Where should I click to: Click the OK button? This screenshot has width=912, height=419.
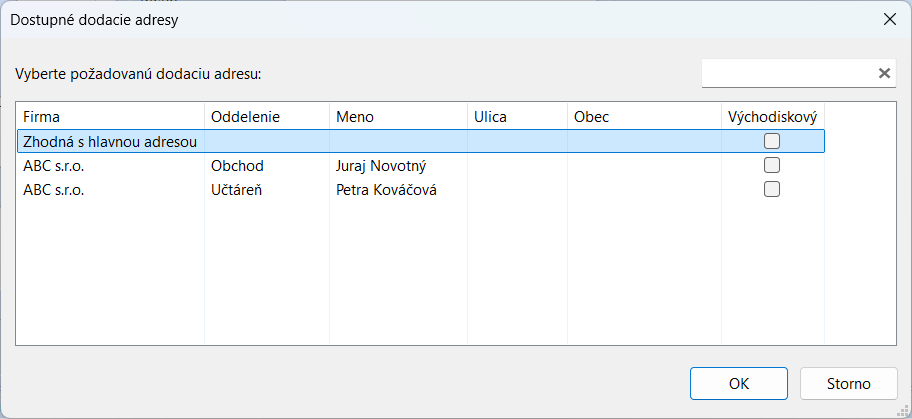click(x=739, y=383)
